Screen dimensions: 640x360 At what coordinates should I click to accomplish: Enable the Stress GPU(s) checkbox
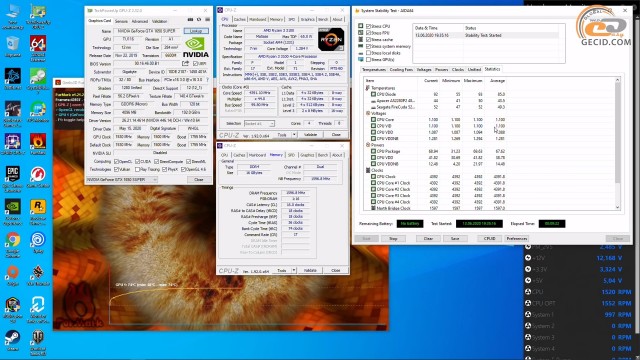369,60
